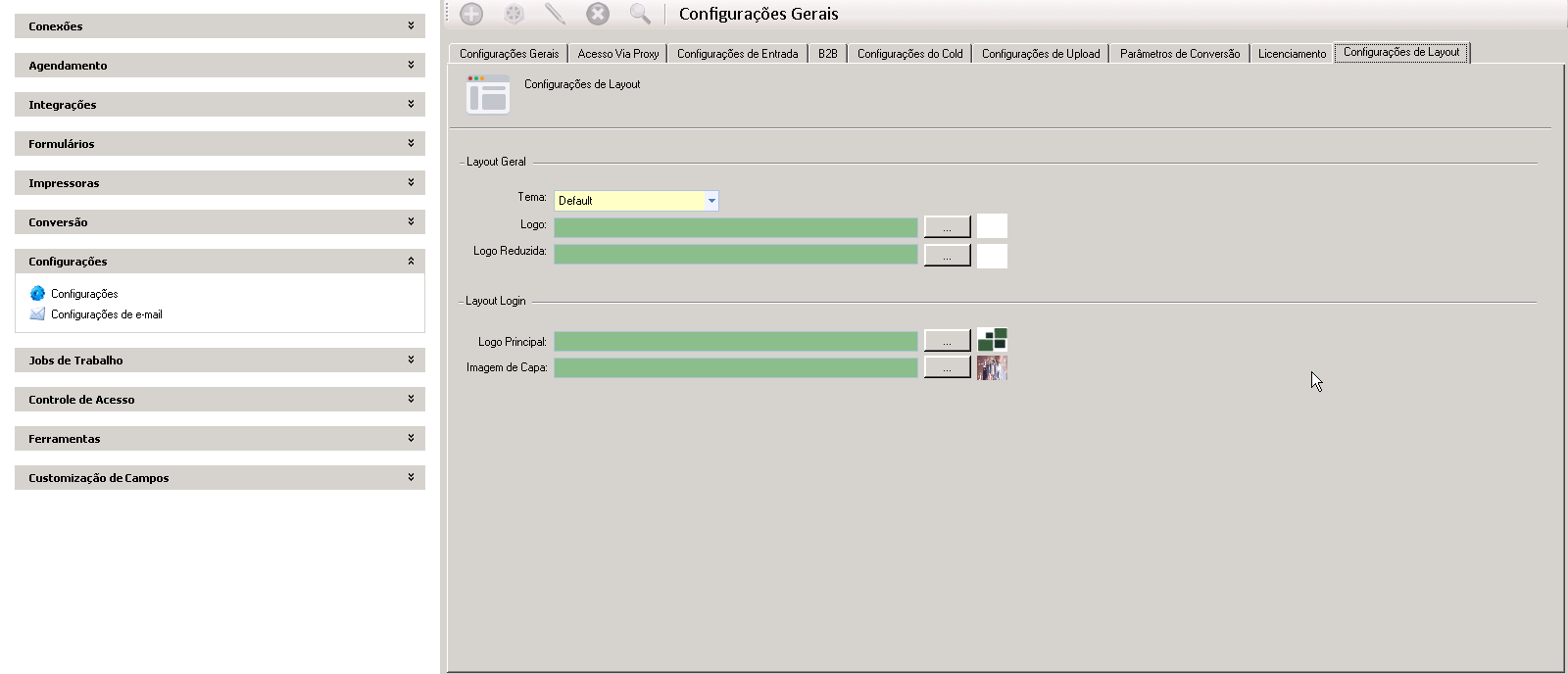
Task: Click the envelope icon for e-mail settings
Action: [37, 314]
